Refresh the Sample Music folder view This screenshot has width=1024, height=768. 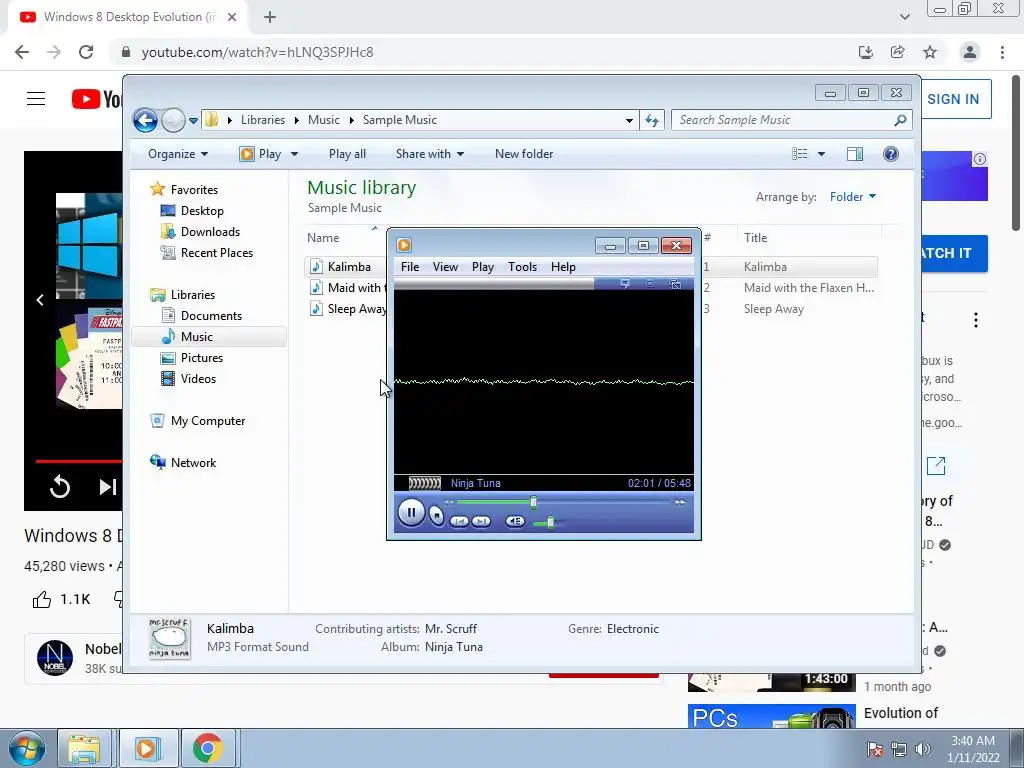(652, 120)
